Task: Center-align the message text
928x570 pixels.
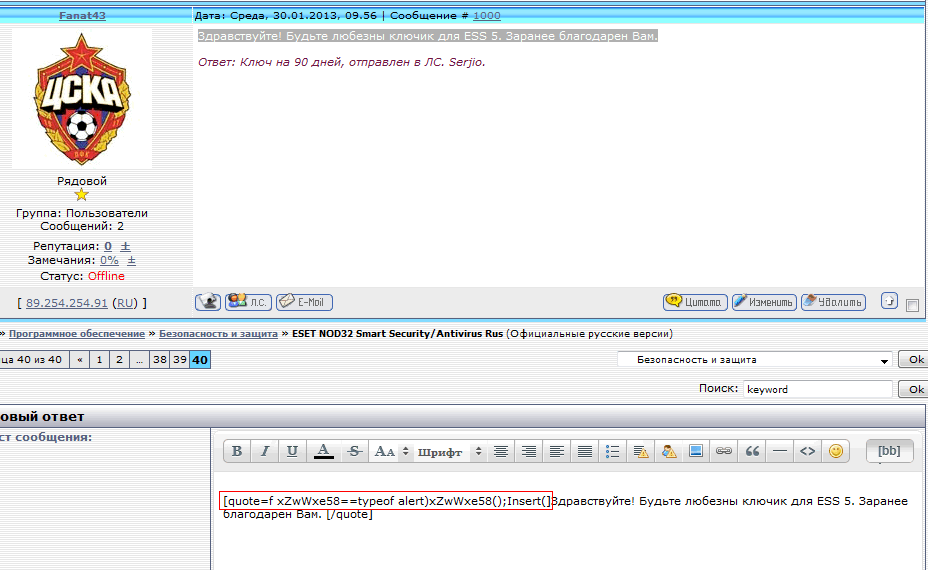Action: tap(501, 451)
